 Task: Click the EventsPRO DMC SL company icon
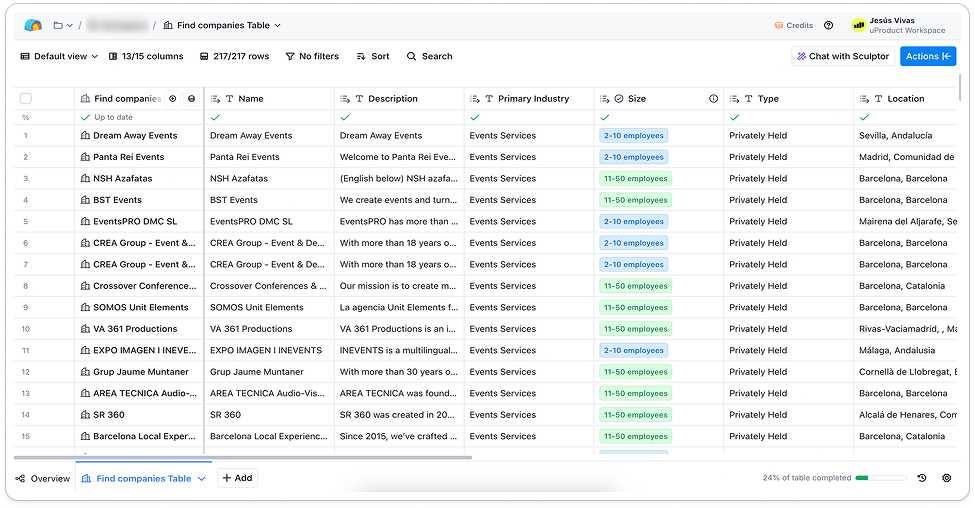click(x=85, y=221)
